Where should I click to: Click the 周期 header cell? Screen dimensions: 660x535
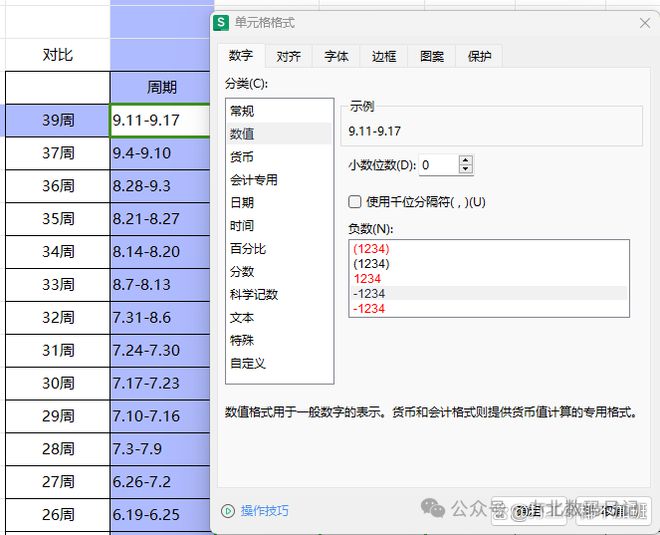tap(160, 88)
